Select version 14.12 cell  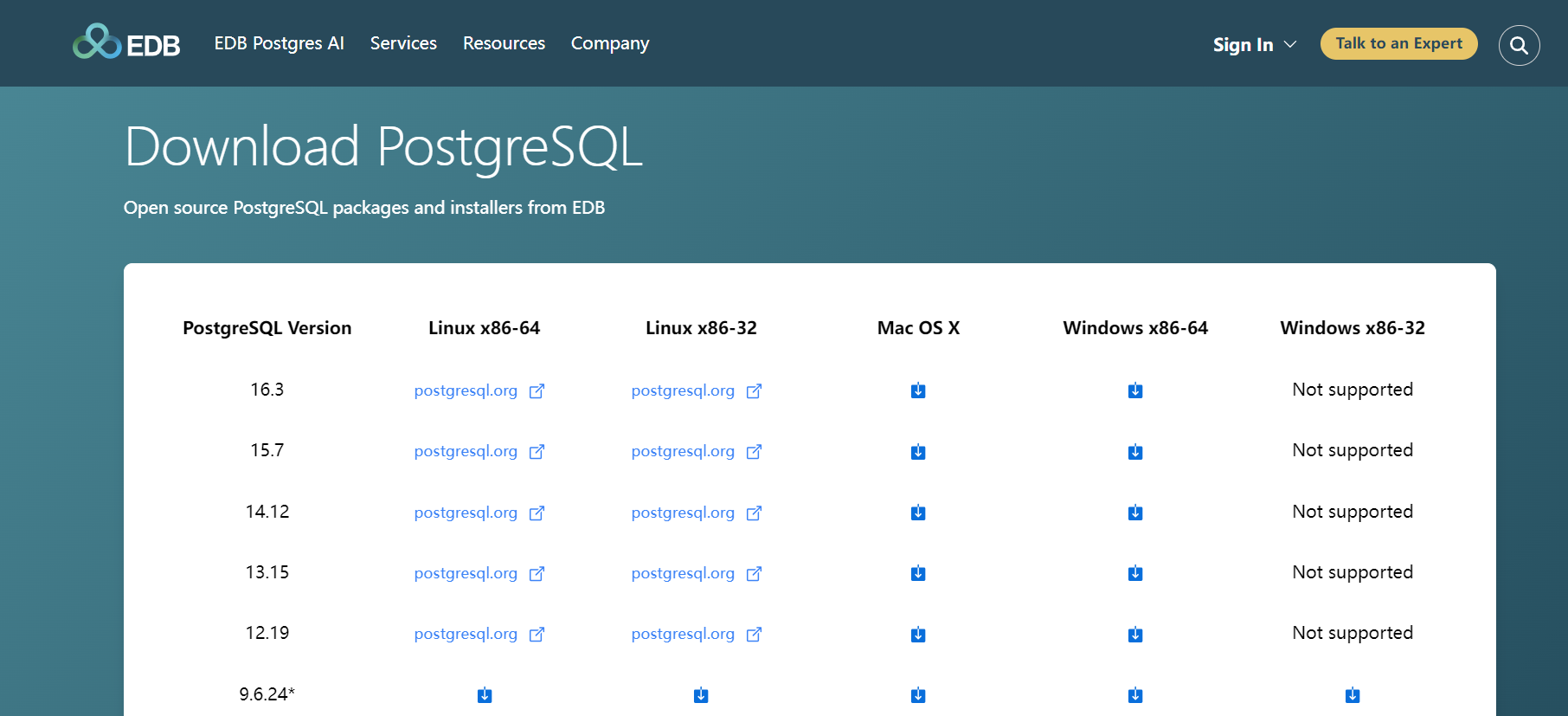[267, 512]
